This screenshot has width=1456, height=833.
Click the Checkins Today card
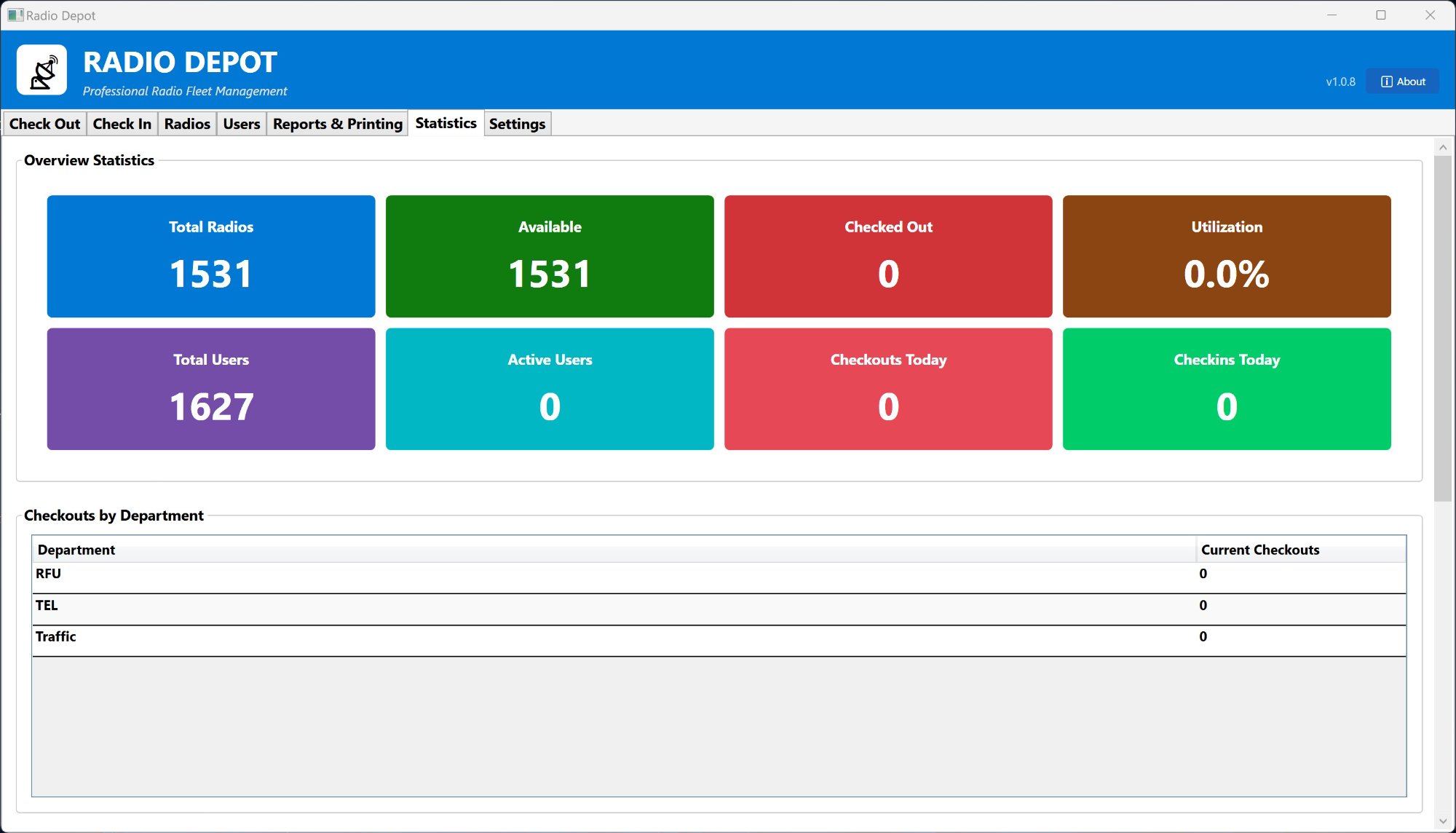pyautogui.click(x=1227, y=389)
